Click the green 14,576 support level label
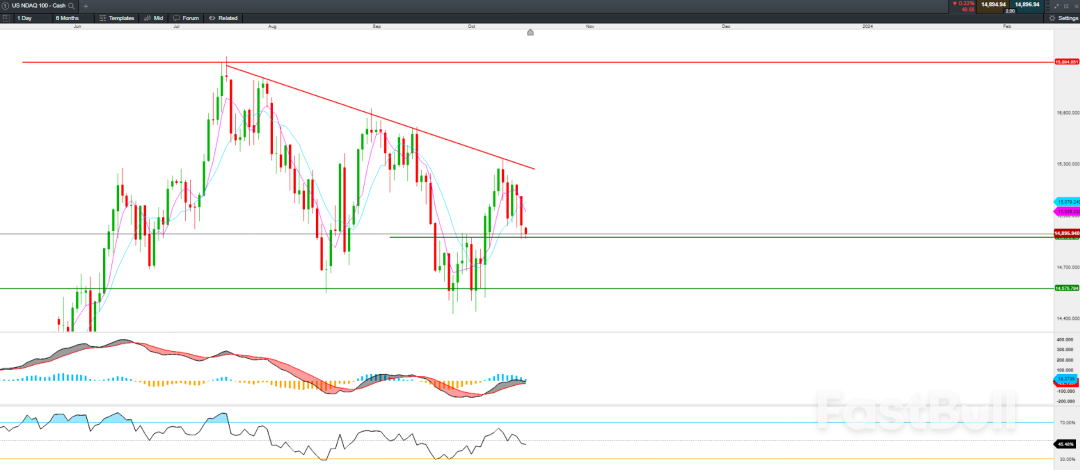 click(1066, 288)
